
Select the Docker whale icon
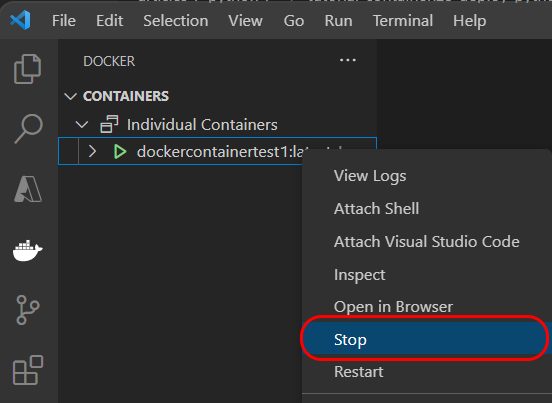(27, 250)
